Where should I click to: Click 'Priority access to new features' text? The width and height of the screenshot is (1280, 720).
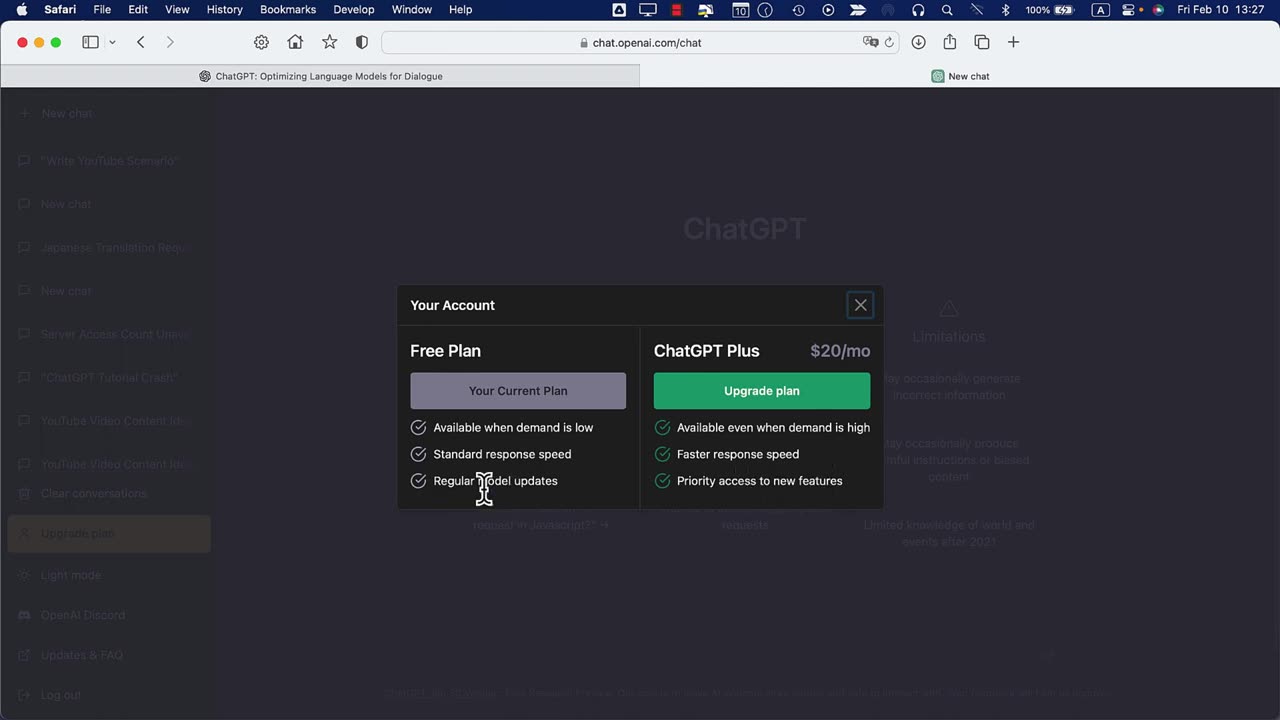(x=760, y=481)
